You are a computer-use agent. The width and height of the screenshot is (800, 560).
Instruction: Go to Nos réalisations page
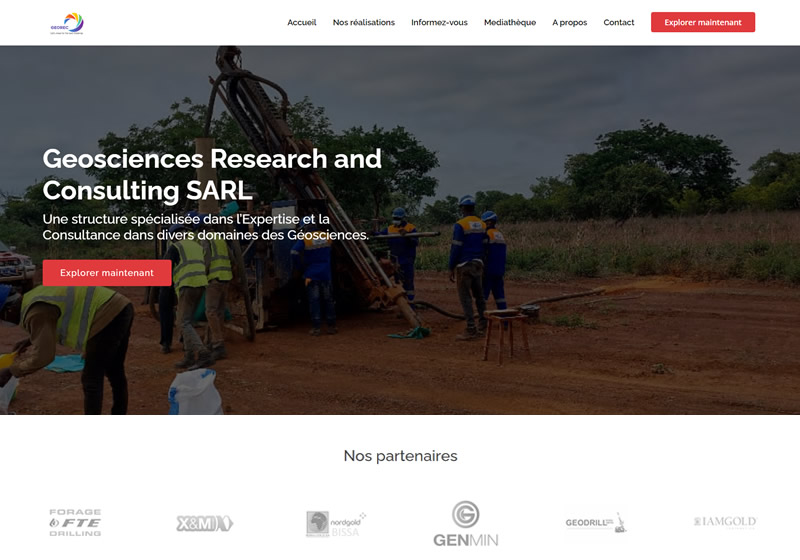pos(363,22)
